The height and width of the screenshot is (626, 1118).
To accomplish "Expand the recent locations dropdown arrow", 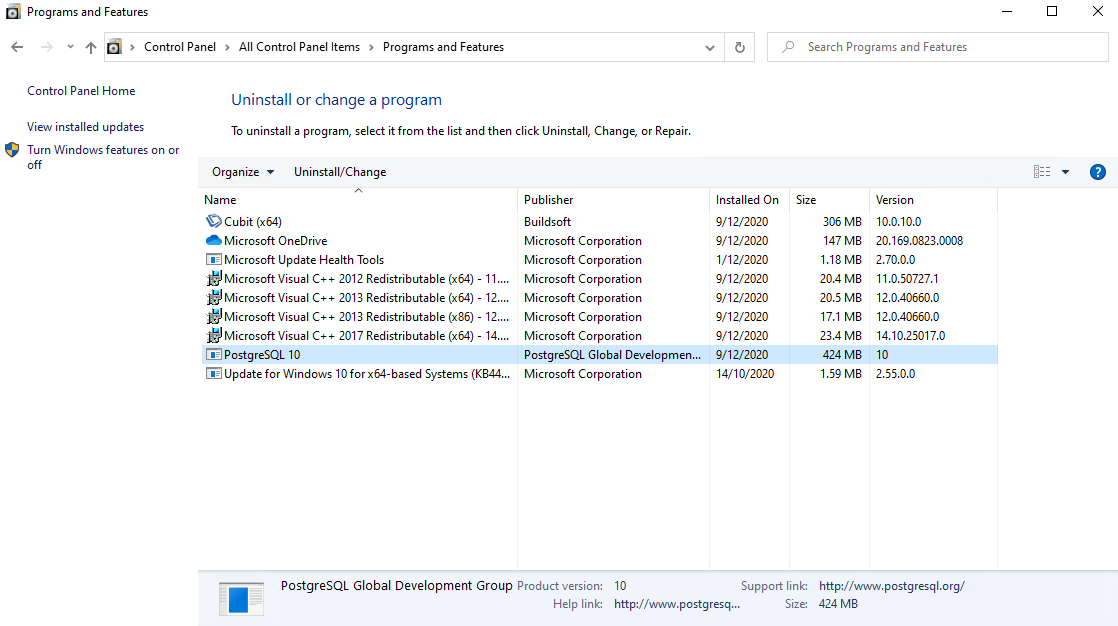I will coord(70,47).
